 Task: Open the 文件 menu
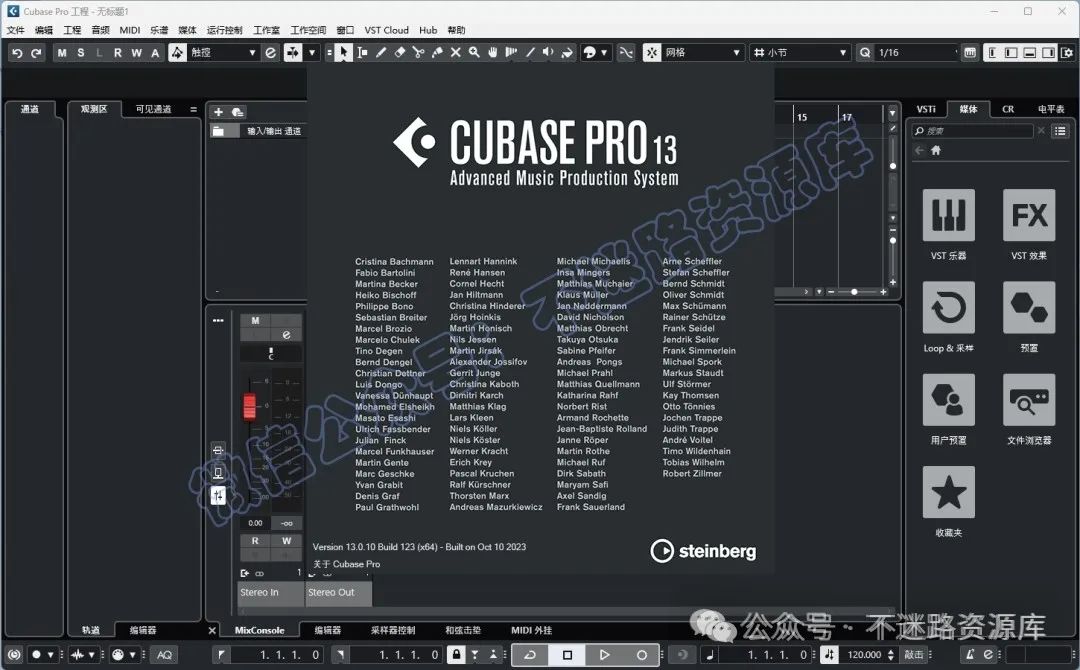pos(15,30)
